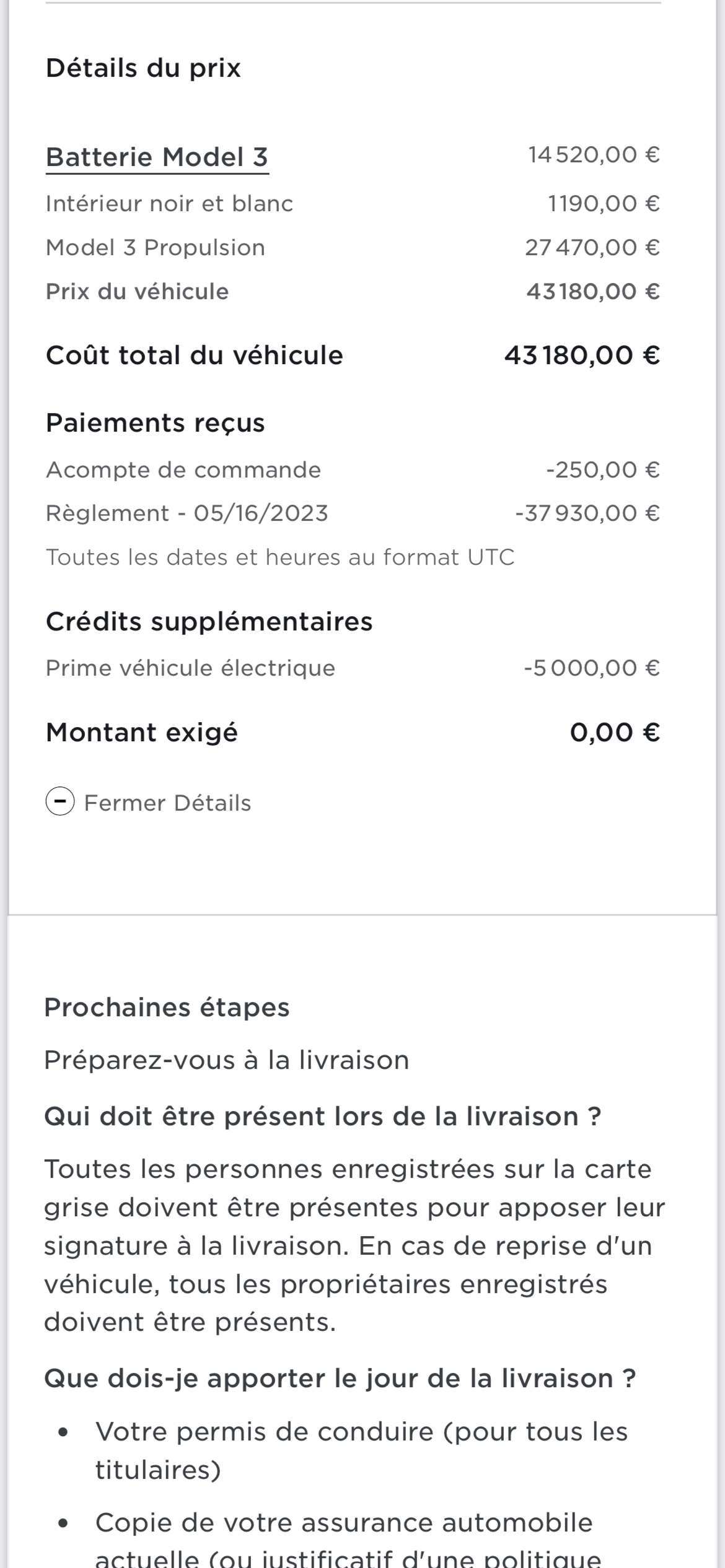
Task: Click the Crédits supplémentaires heading
Action: click(x=209, y=622)
